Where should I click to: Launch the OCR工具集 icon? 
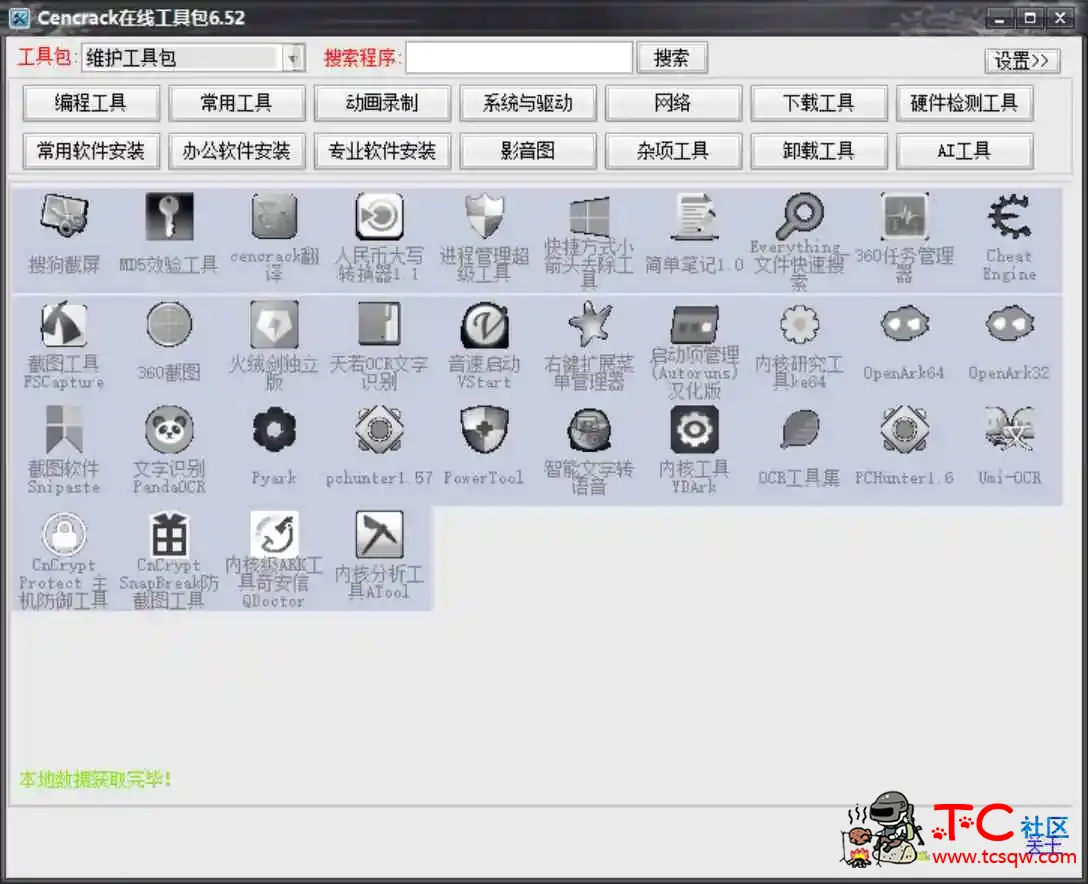pyautogui.click(x=799, y=430)
